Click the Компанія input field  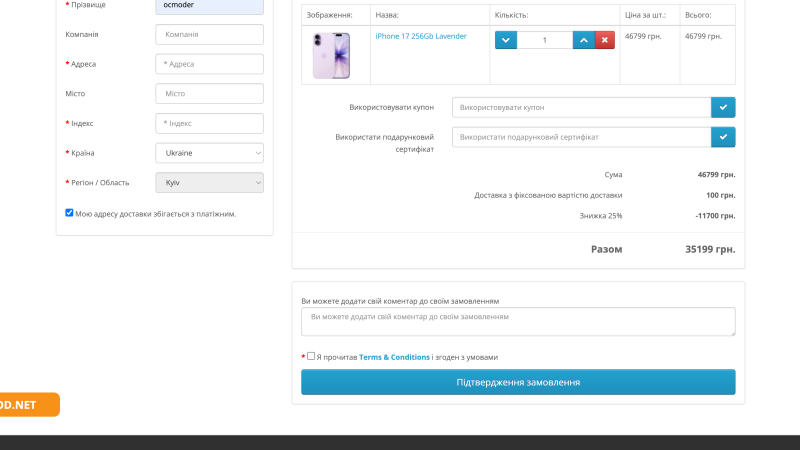point(209,35)
